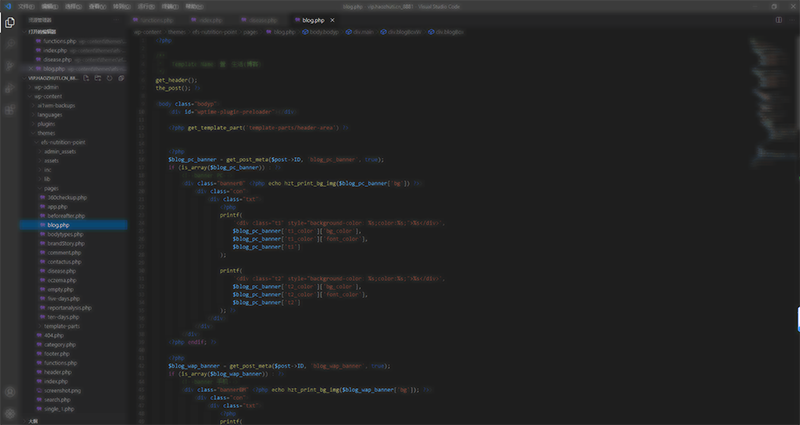Open single_1.php in file tree
800x425 pixels.
coord(59,409)
